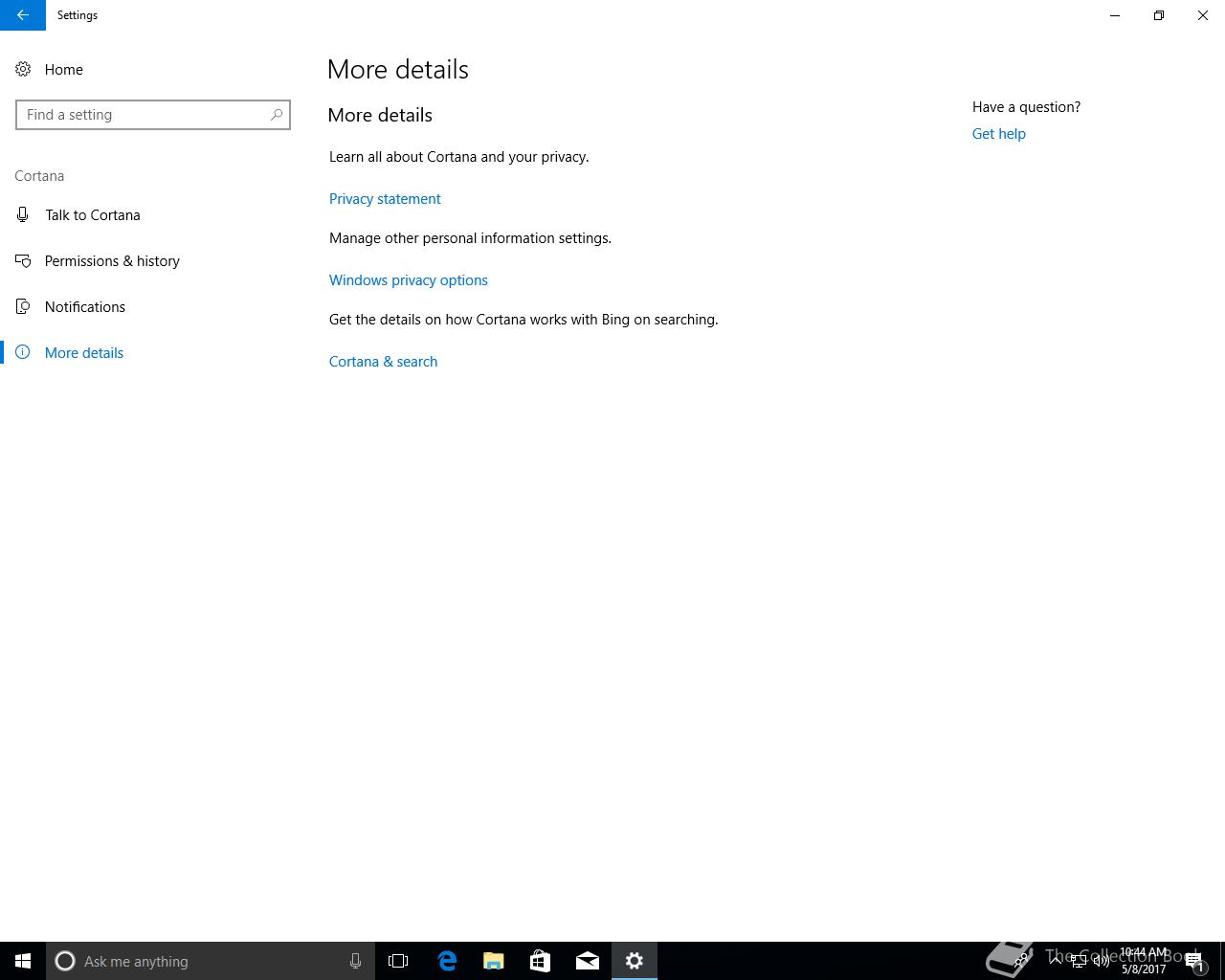Go back with the Settings back arrow
Image resolution: width=1225 pixels, height=980 pixels.
tap(22, 15)
